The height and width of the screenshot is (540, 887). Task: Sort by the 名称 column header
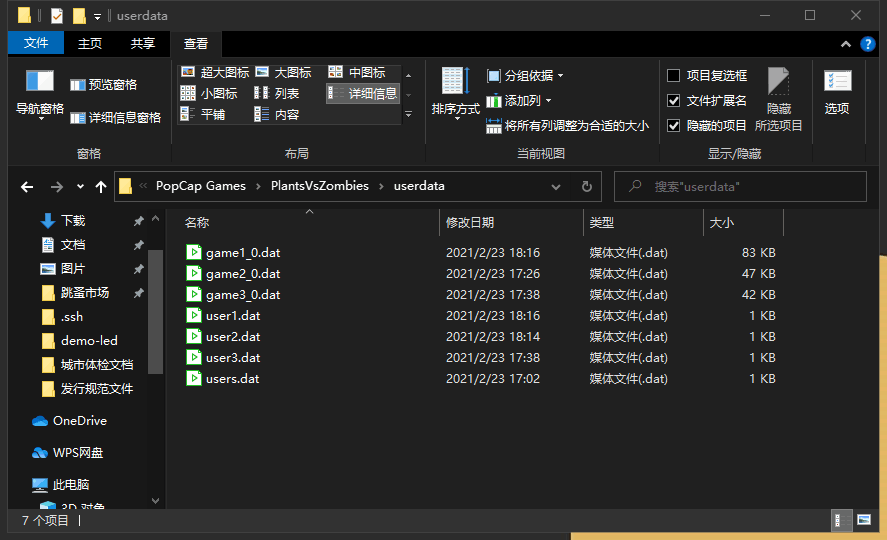[309, 222]
